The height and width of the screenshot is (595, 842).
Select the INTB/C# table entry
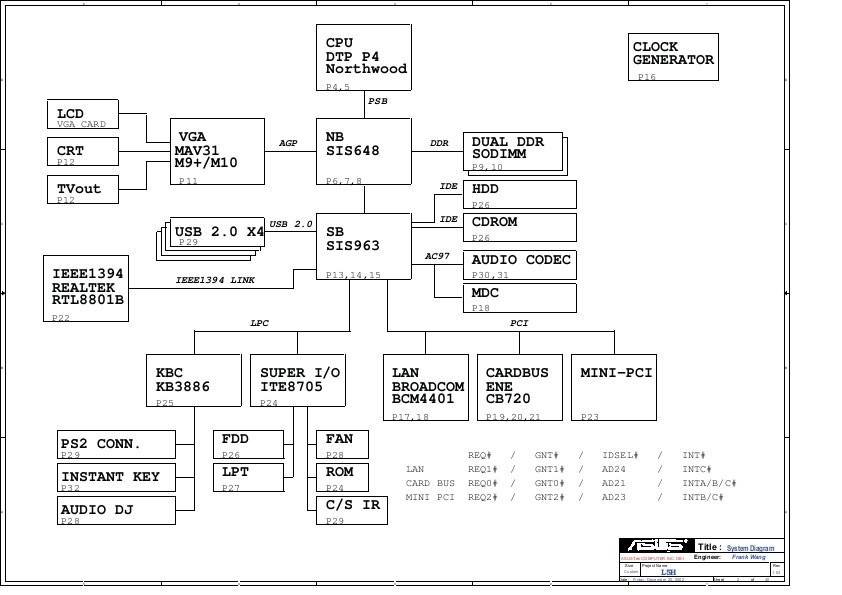coord(703,497)
